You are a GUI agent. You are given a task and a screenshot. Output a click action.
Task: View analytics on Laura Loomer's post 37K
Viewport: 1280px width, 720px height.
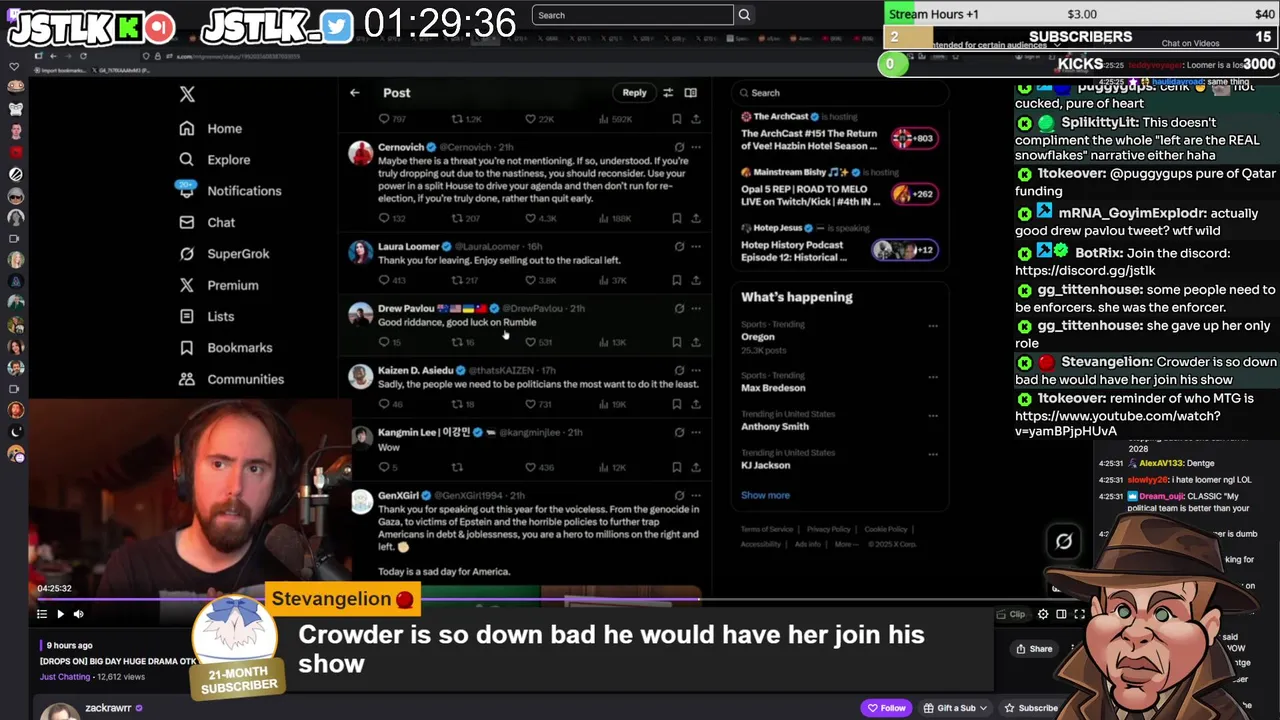point(611,280)
